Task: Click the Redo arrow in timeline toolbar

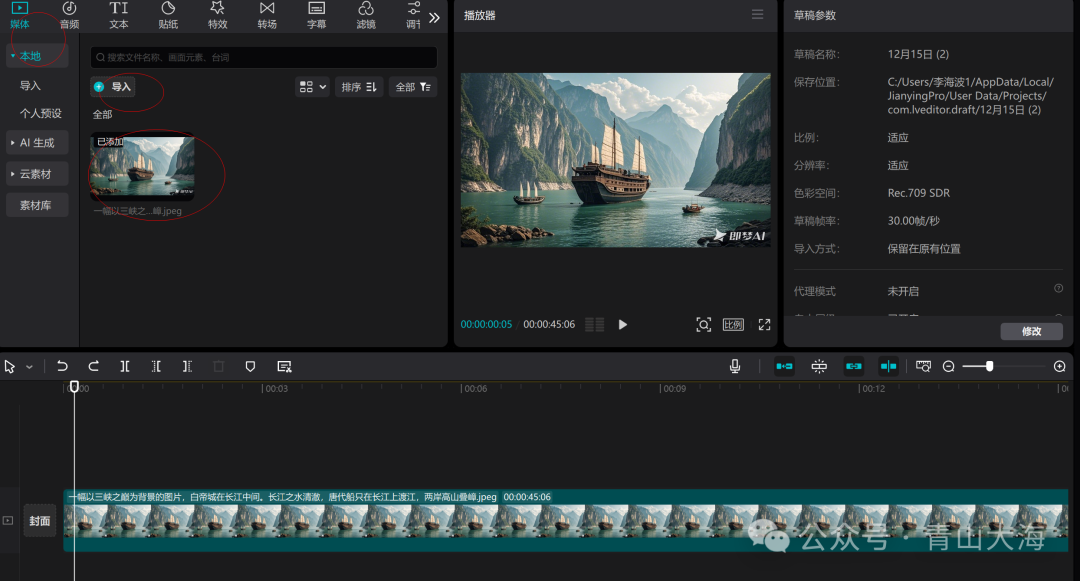Action: (93, 367)
